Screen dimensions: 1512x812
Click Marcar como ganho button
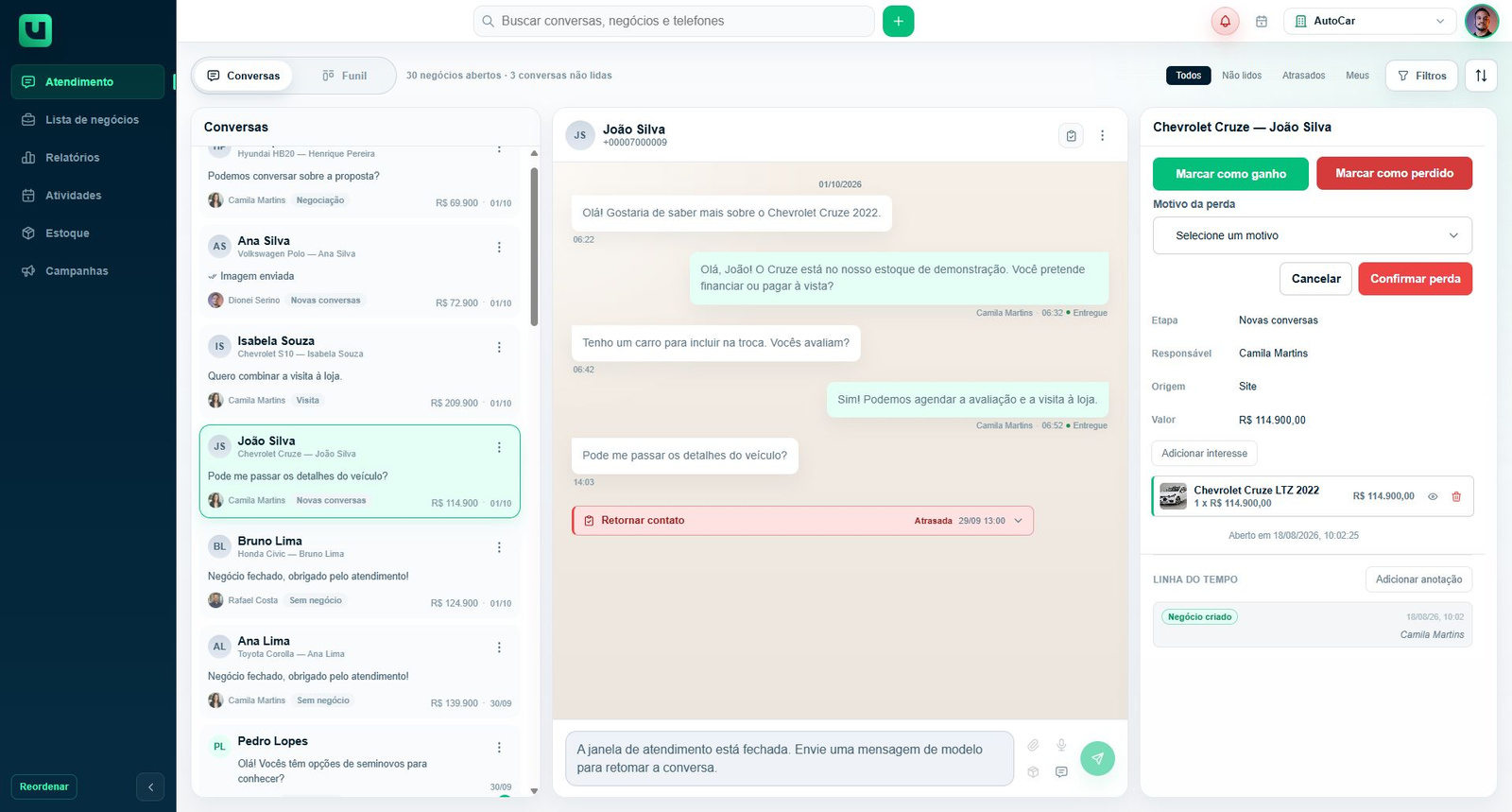pos(1230,174)
